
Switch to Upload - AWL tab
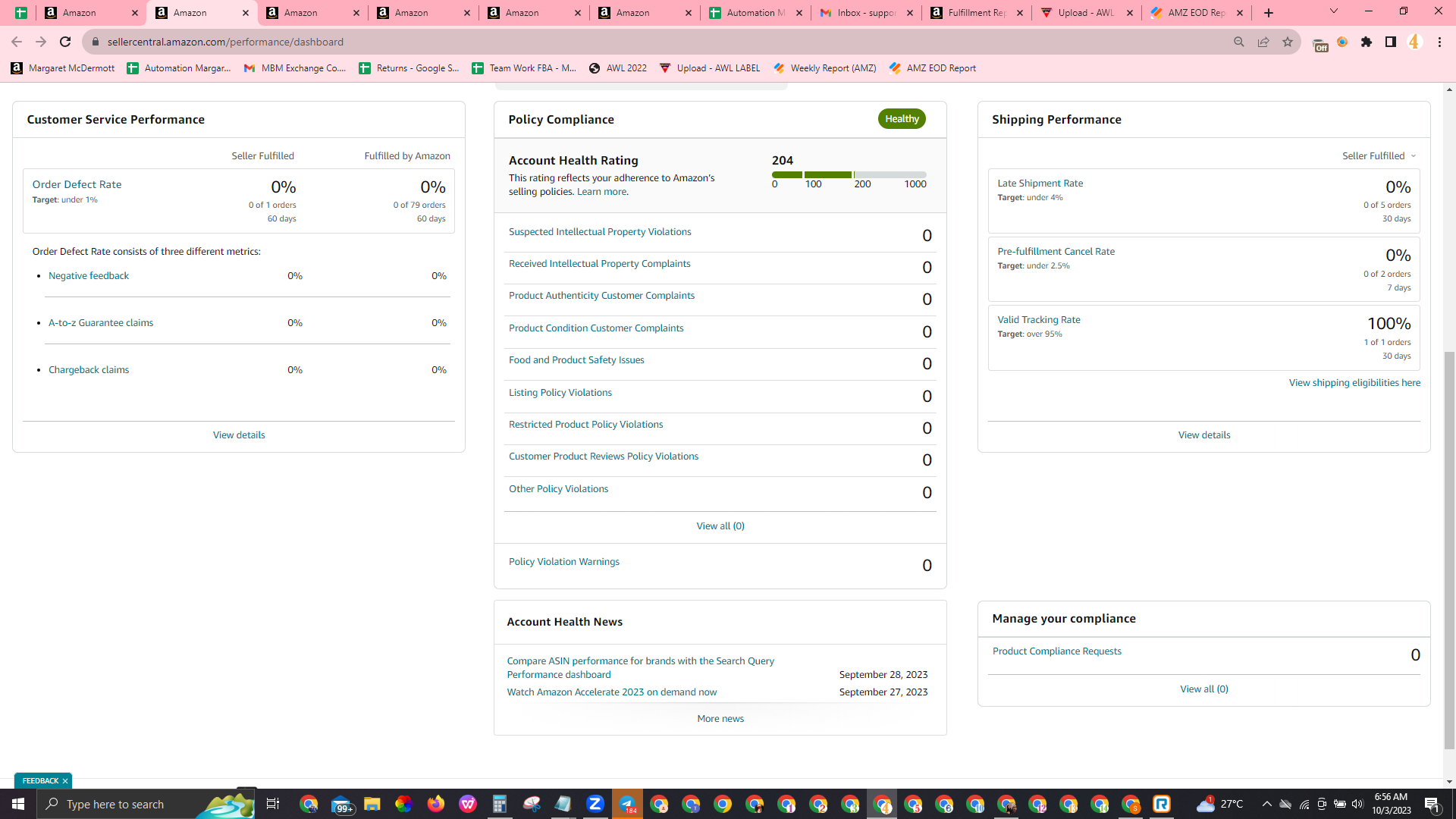pos(1087,13)
